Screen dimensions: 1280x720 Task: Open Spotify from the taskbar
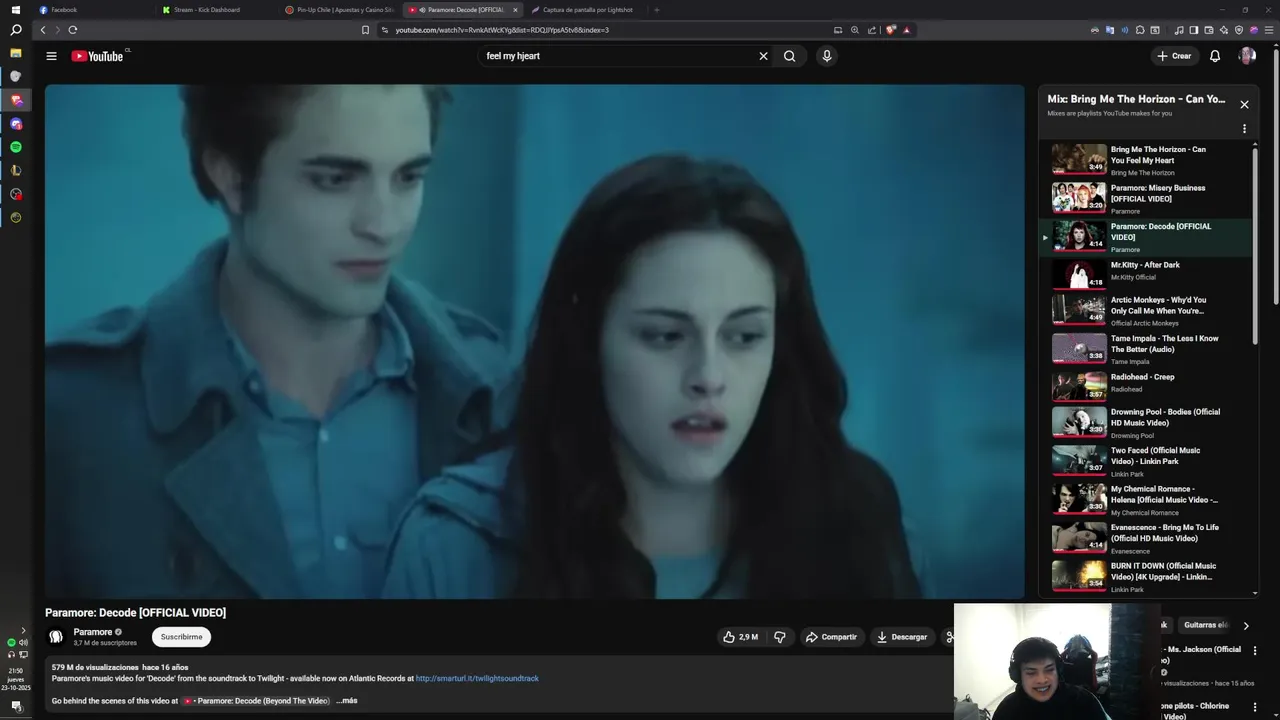(x=15, y=147)
